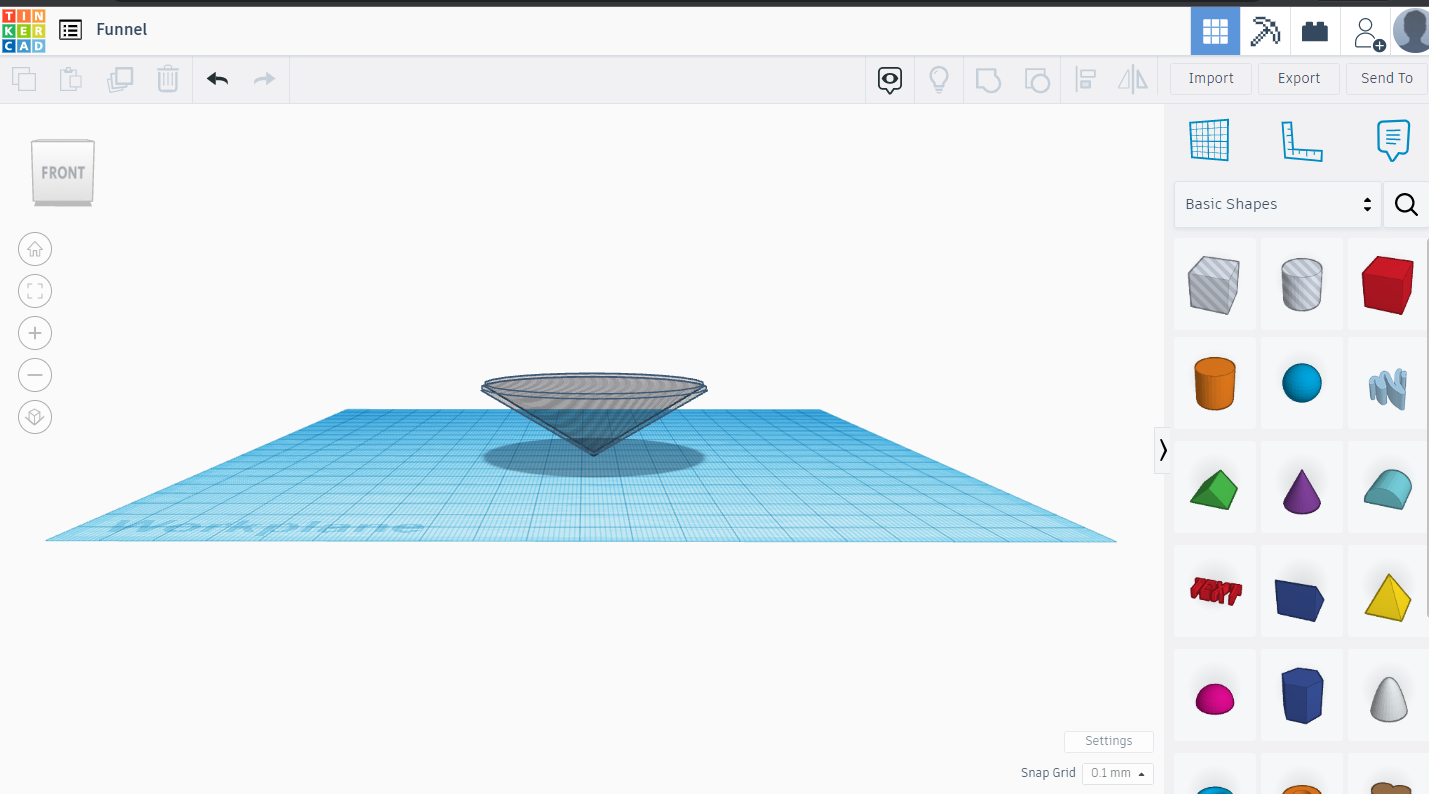
Task: Click the Settings button above Snap Grid
Action: click(1109, 741)
